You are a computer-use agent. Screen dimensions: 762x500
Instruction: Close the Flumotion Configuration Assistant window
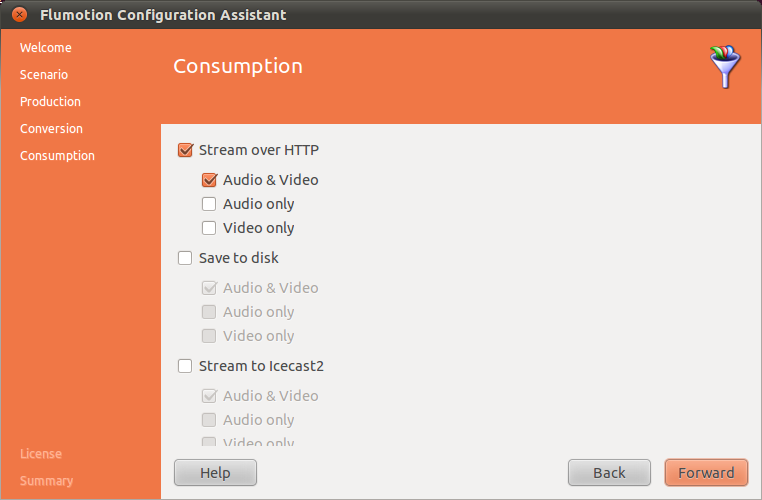(x=18, y=15)
